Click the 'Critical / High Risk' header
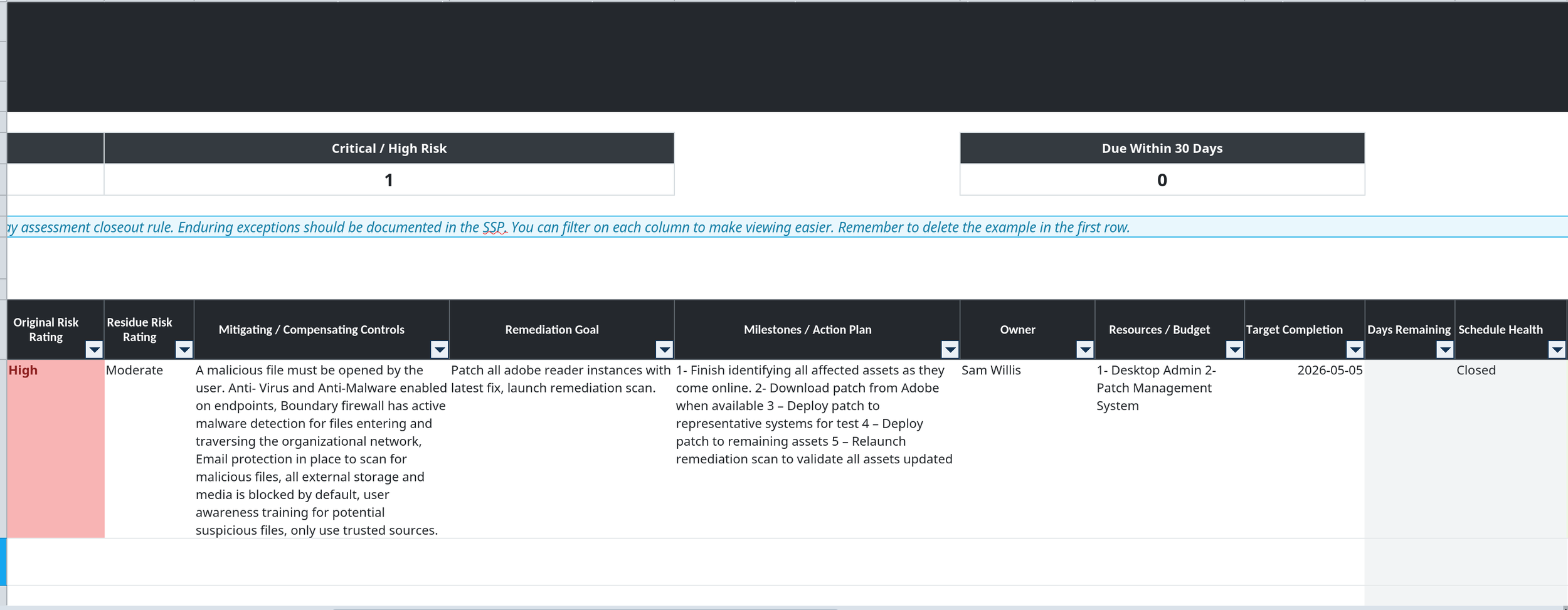 pos(389,149)
